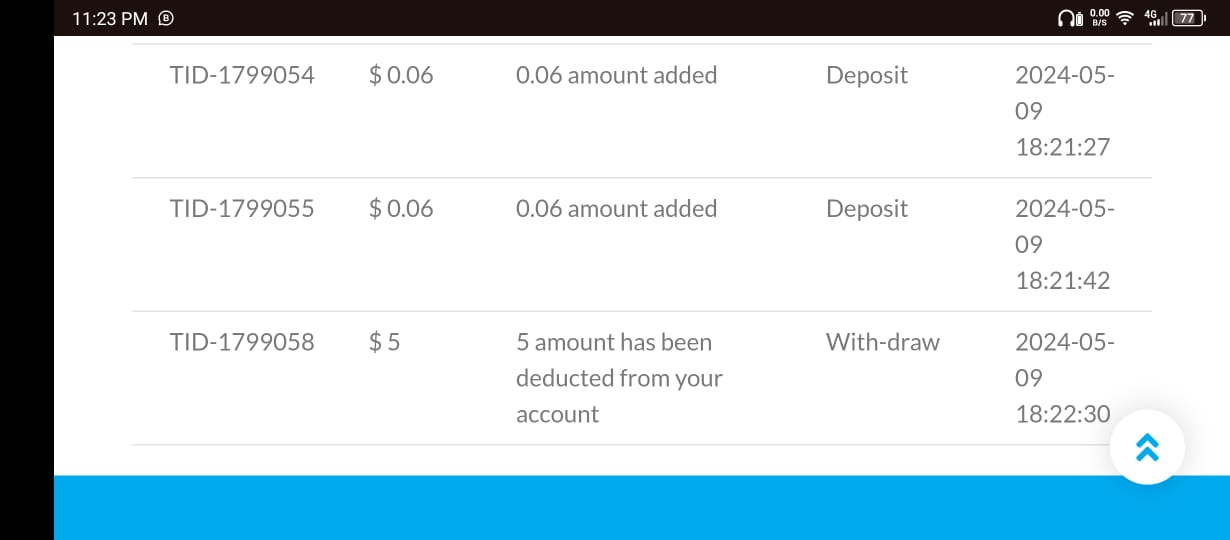Screen dimensions: 1230x540
Task: Click the With-draw type label
Action: point(883,342)
